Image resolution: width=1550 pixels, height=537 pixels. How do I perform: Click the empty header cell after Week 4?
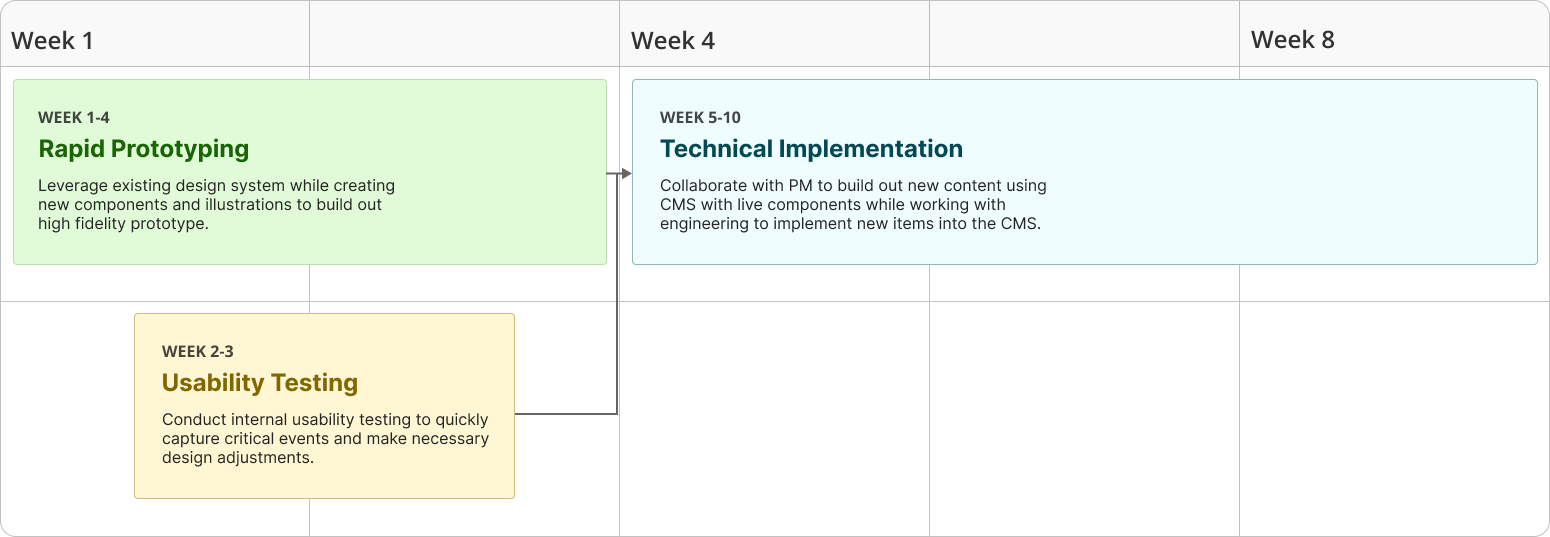click(x=1084, y=34)
